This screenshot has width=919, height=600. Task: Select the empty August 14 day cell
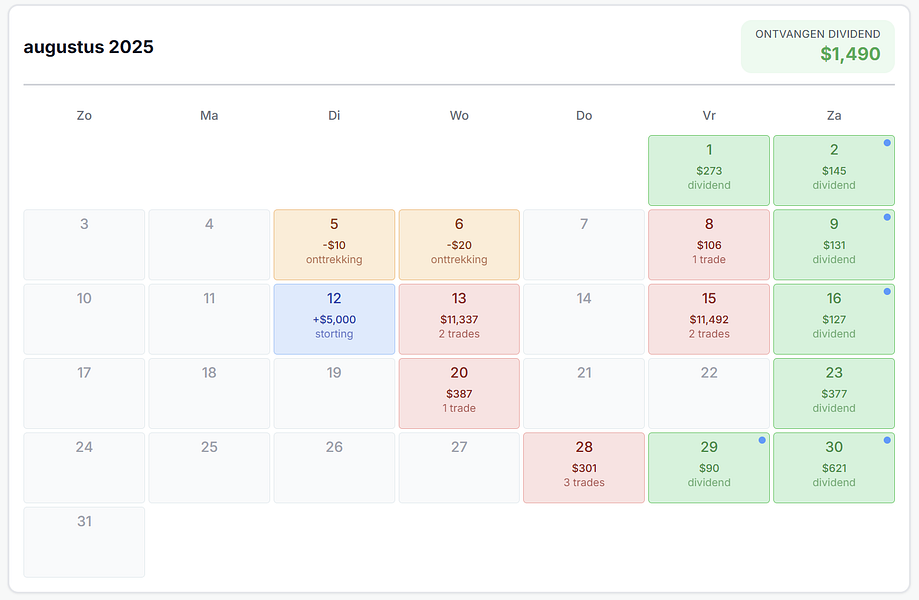pos(584,319)
